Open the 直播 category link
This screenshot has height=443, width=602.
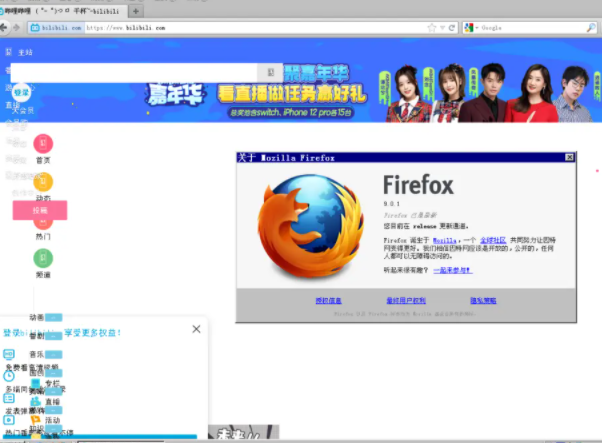(x=53, y=402)
